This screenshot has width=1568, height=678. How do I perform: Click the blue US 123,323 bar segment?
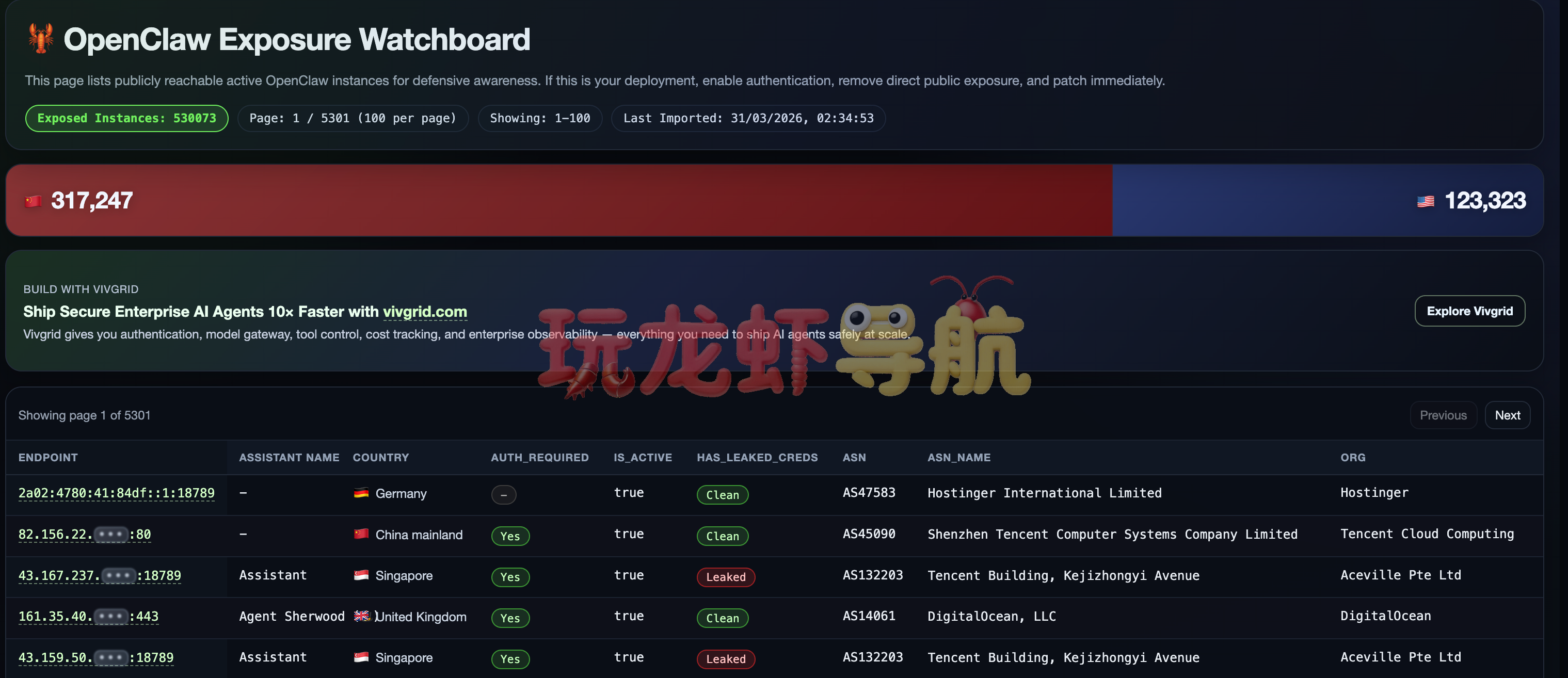click(1327, 200)
